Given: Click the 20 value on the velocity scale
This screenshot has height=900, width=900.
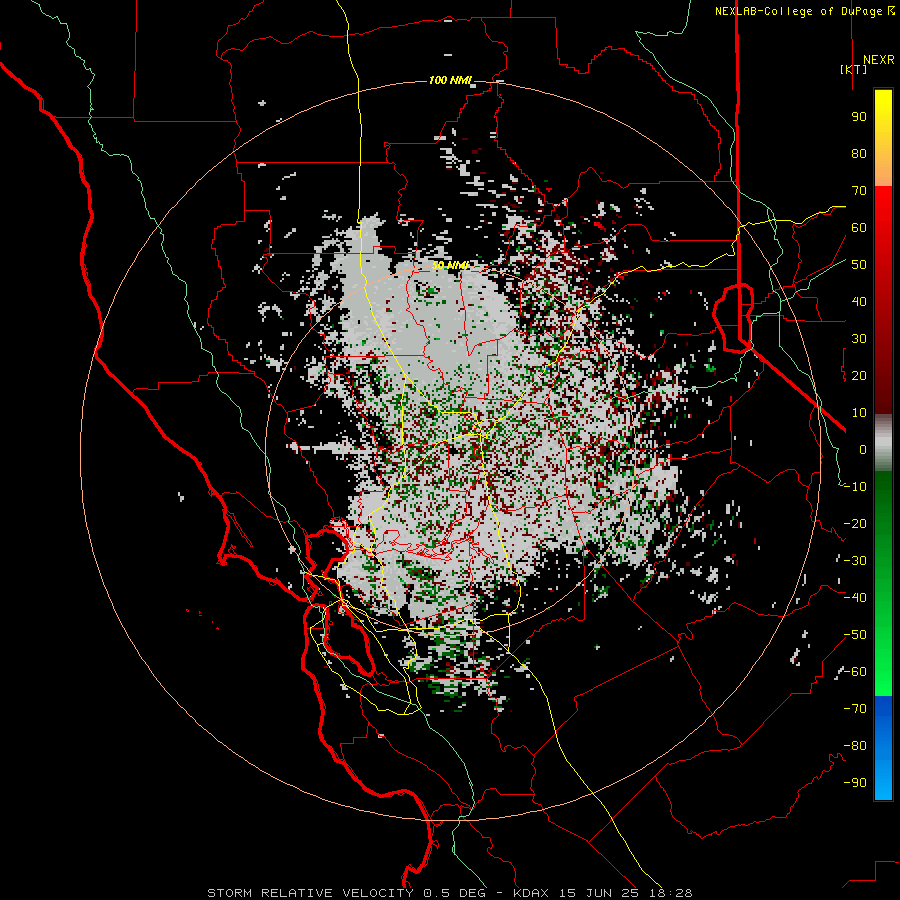Looking at the screenshot, I should pos(859,376).
